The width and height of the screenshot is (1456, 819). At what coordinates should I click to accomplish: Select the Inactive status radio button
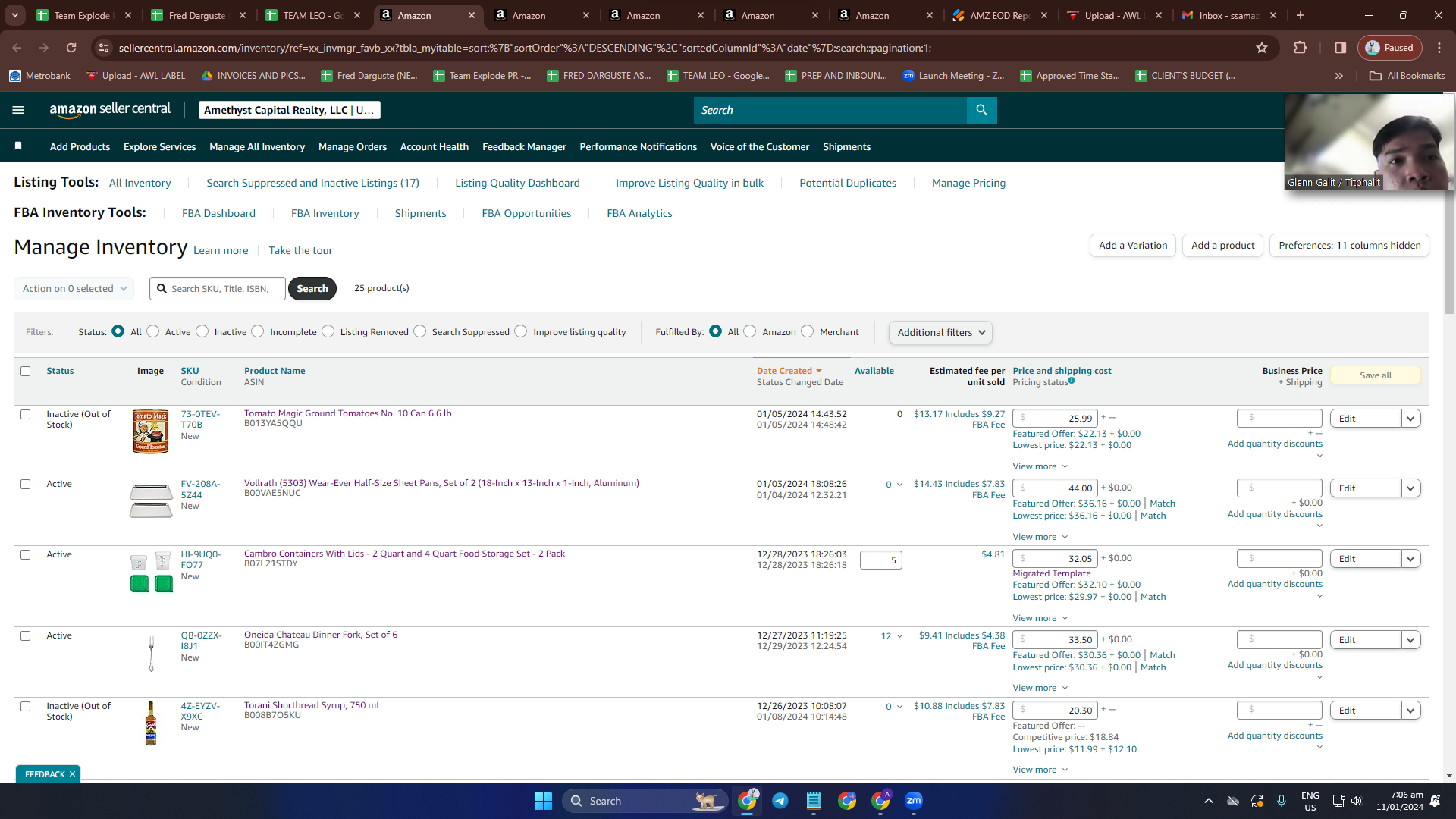click(x=202, y=331)
